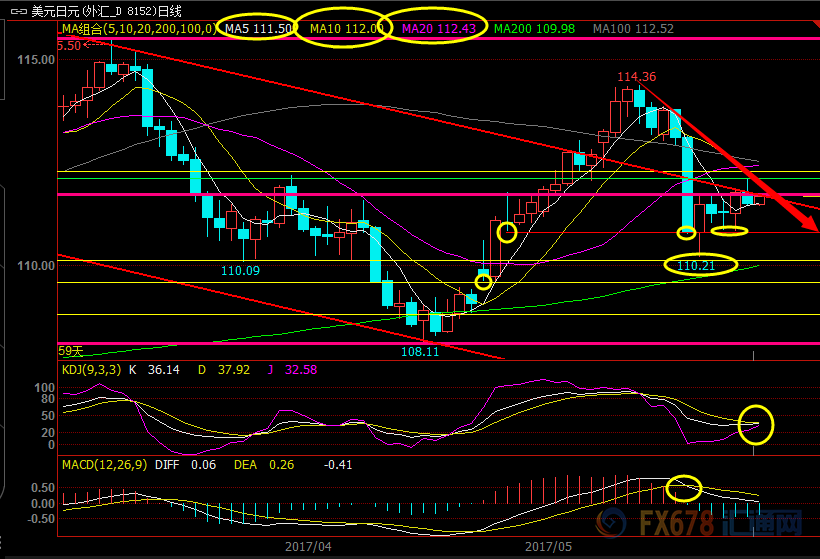Click the KDJ axis label 80
This screenshot has height=559, width=820.
tap(48, 399)
